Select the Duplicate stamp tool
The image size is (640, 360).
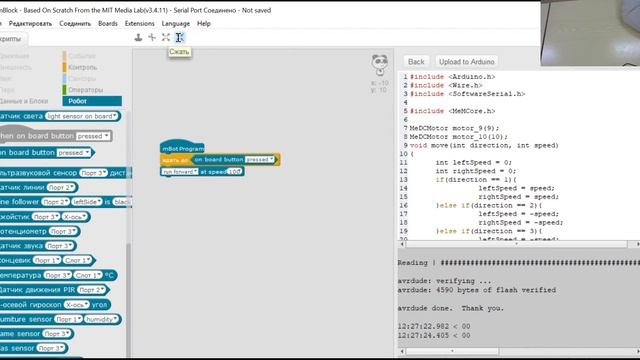pos(138,38)
